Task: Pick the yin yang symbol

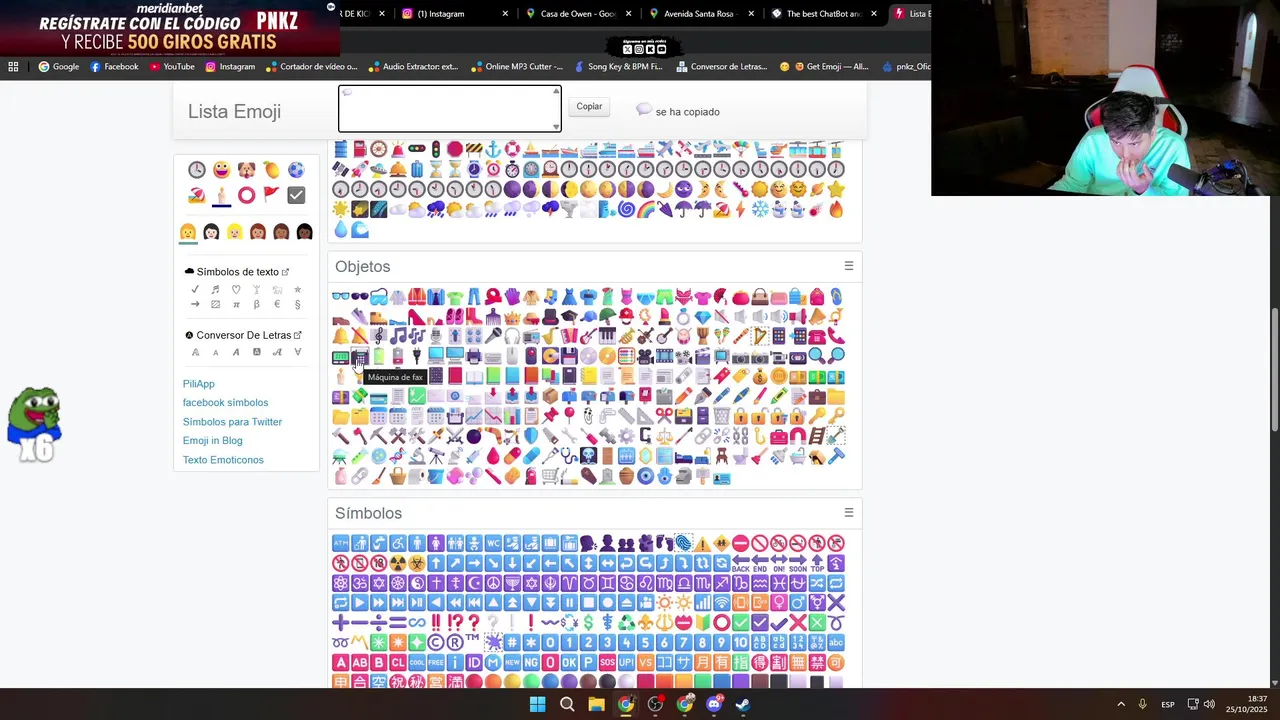Action: 417,583
